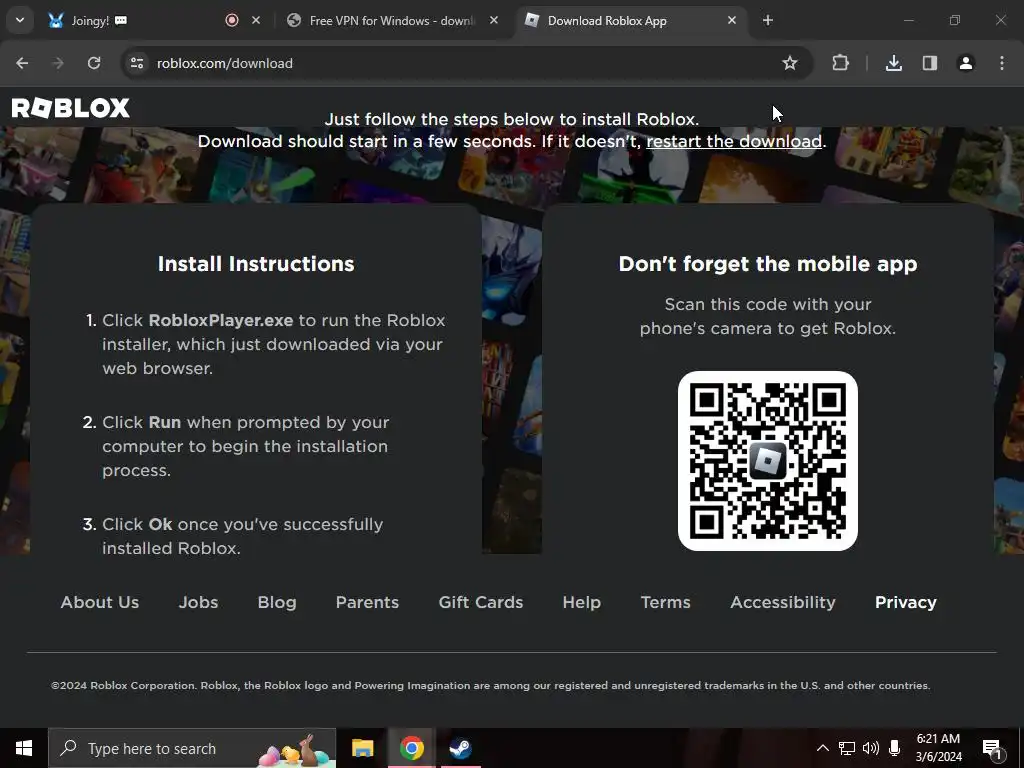Open Blog footer link
1024x768 pixels.
pyautogui.click(x=277, y=602)
